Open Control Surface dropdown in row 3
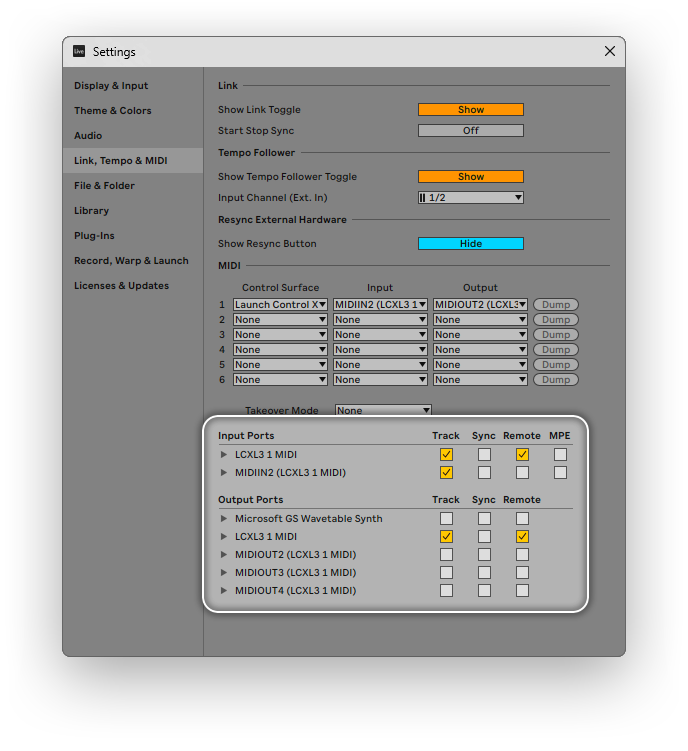This screenshot has height=751, width=688. [x=280, y=335]
